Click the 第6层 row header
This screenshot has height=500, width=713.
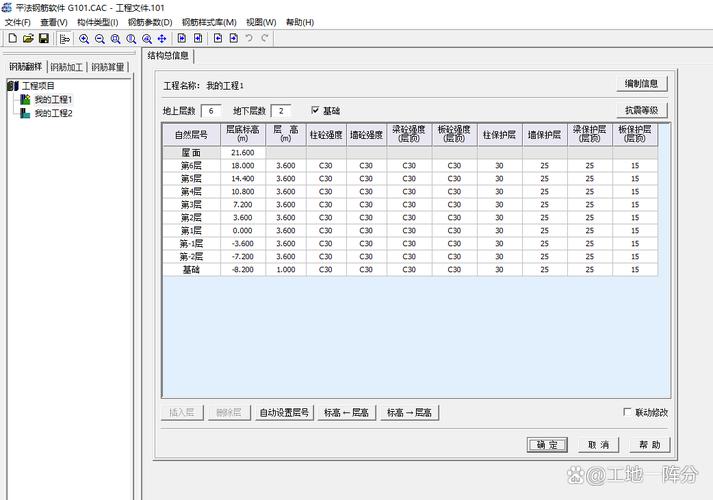[191, 165]
